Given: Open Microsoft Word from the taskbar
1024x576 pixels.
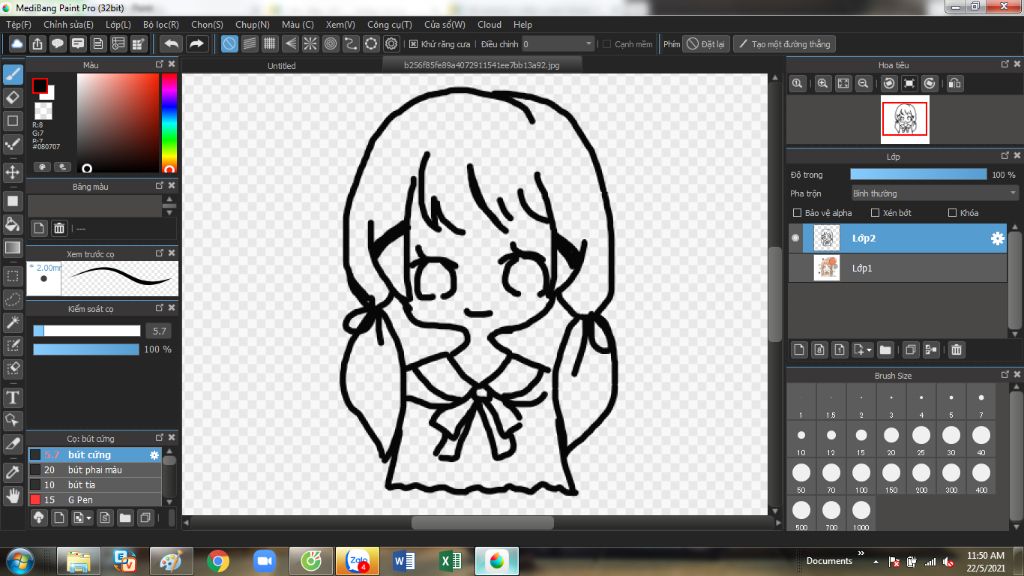Looking at the screenshot, I should [404, 561].
